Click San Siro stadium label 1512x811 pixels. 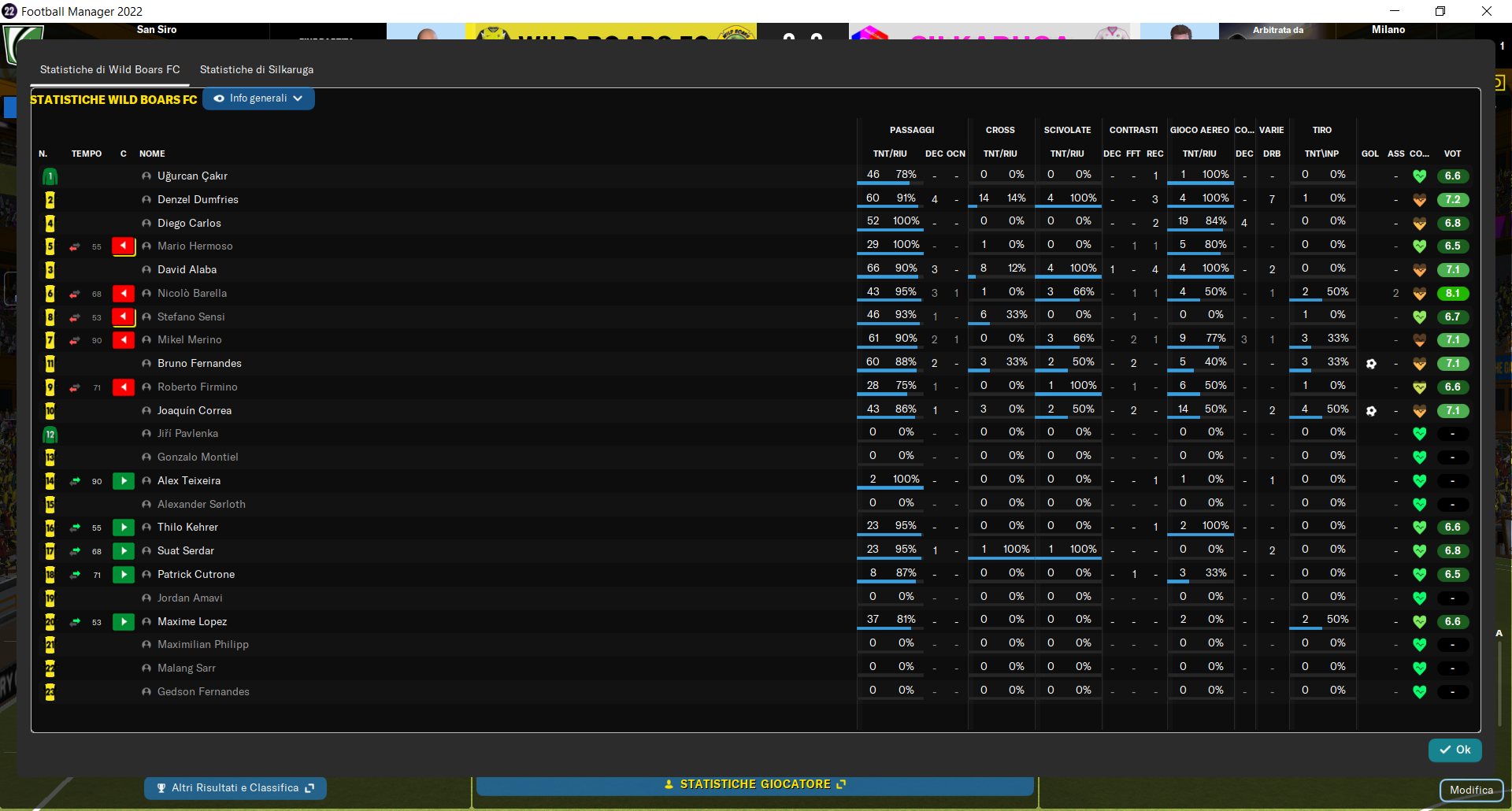coord(157,29)
